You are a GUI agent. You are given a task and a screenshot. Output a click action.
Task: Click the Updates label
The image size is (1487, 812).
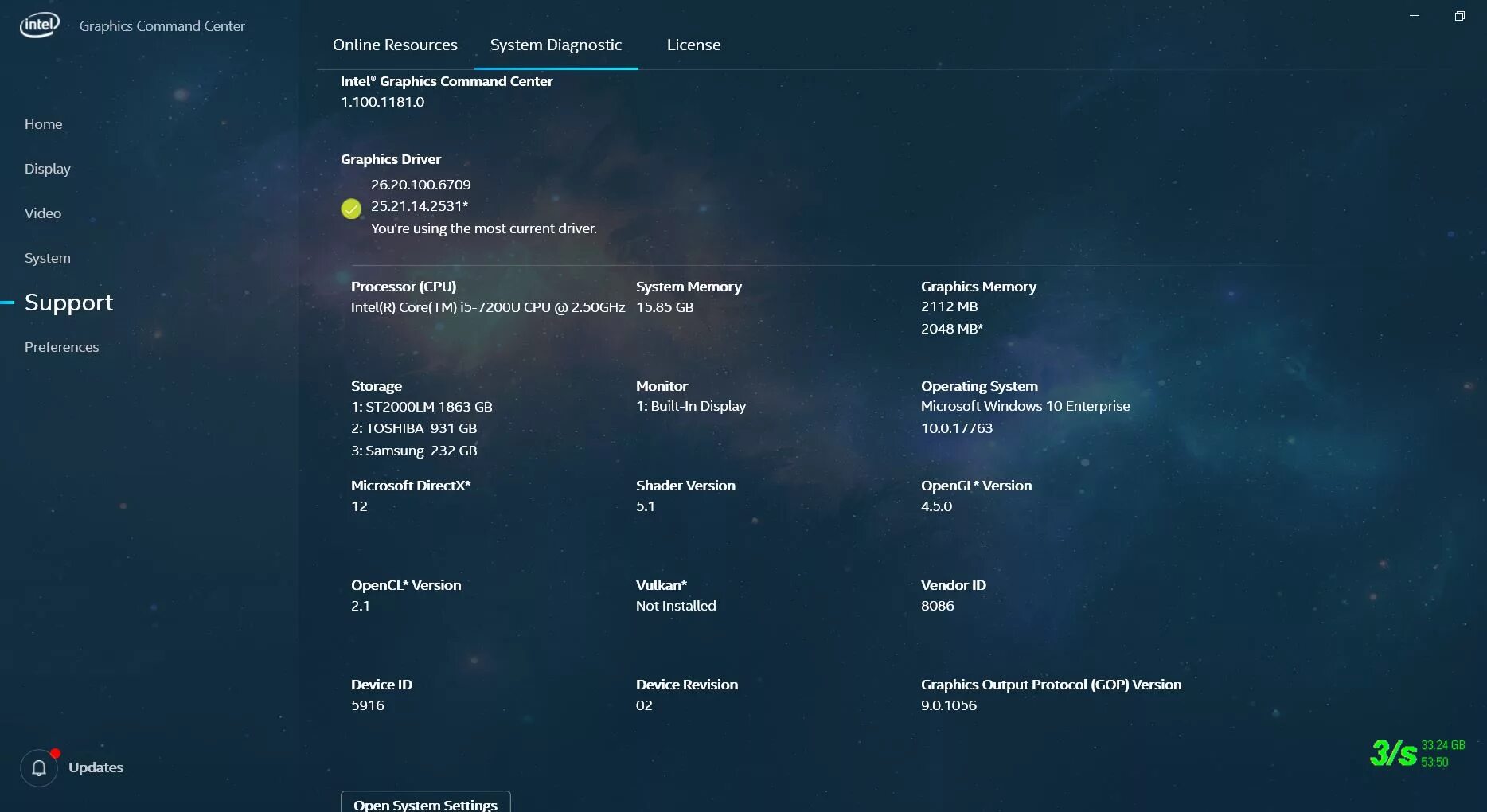point(96,767)
